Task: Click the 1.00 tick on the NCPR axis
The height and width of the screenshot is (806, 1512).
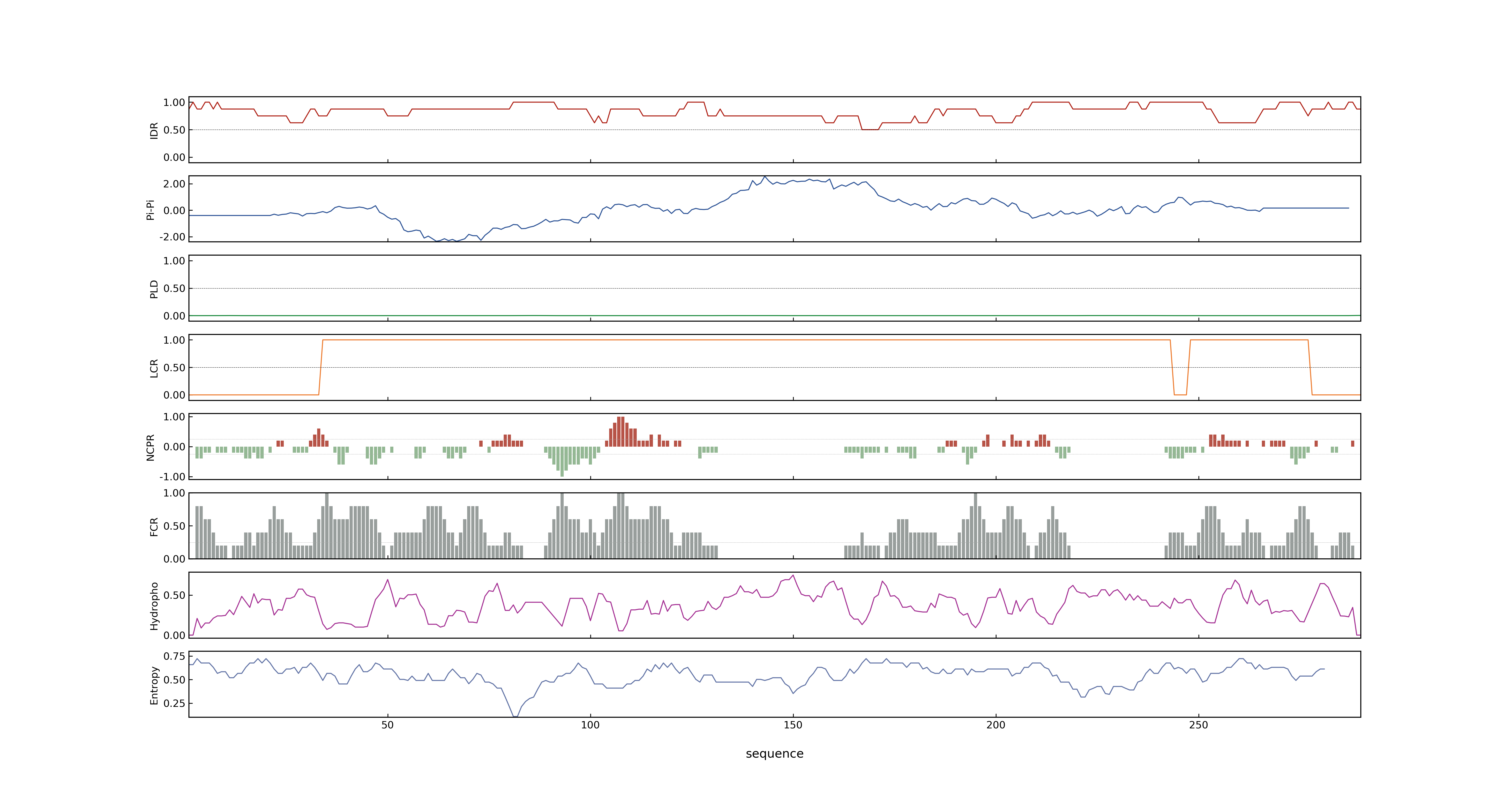Action: click(174, 417)
